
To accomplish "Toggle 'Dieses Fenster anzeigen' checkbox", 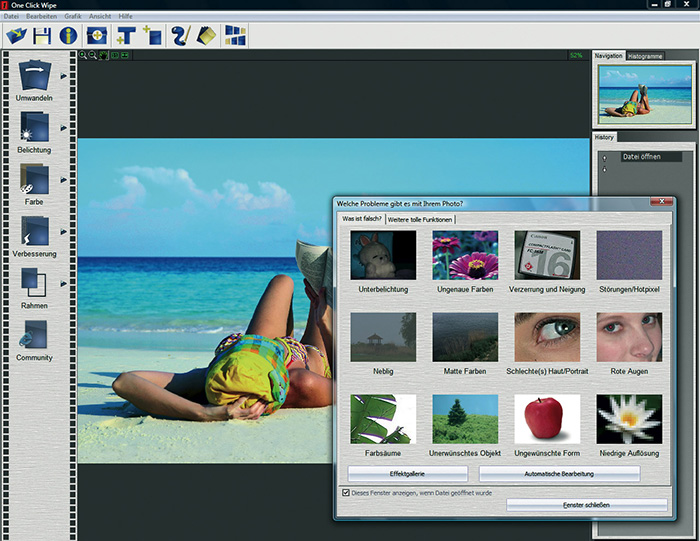I will pos(346,492).
